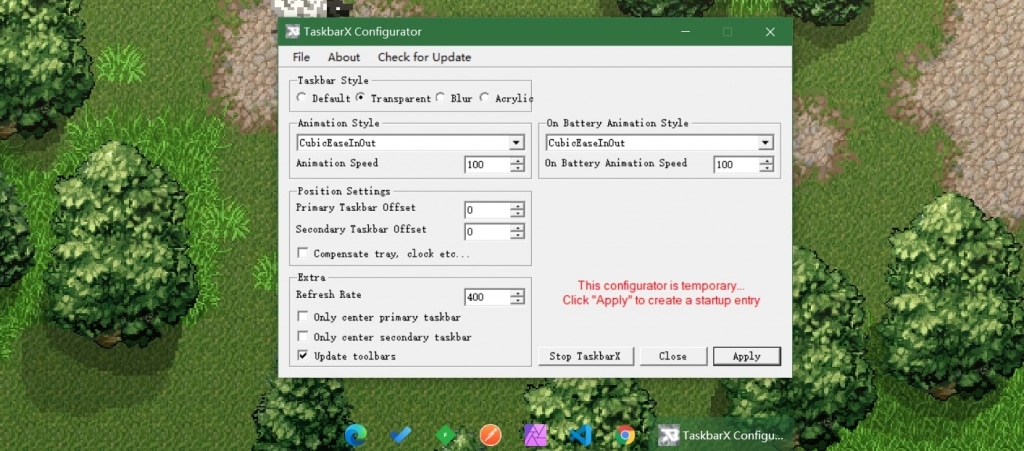The width and height of the screenshot is (1024, 451).
Task: Expand the Animation Style dropdown
Action: pos(517,143)
